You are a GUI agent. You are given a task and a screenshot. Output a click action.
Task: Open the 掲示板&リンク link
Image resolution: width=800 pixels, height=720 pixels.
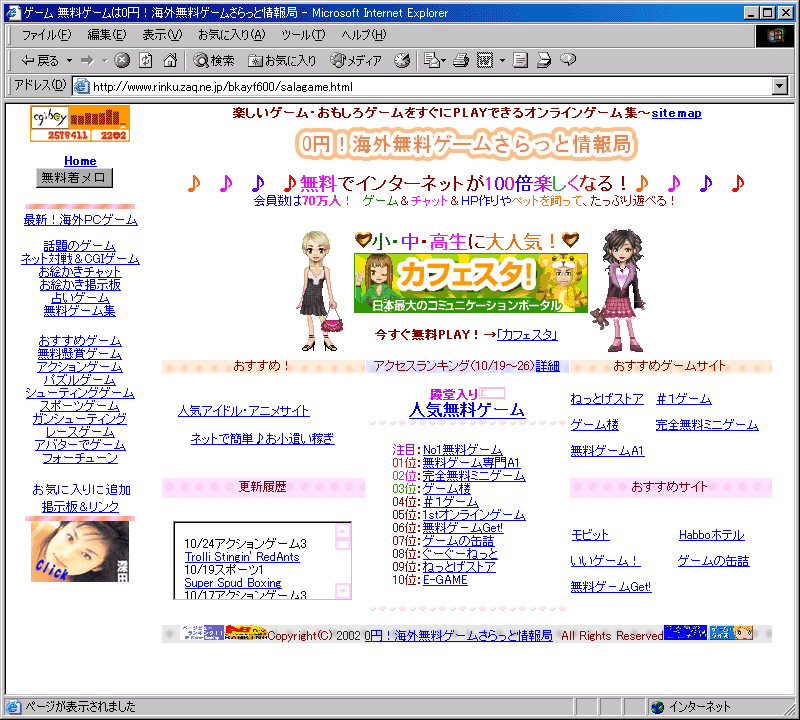tap(81, 507)
